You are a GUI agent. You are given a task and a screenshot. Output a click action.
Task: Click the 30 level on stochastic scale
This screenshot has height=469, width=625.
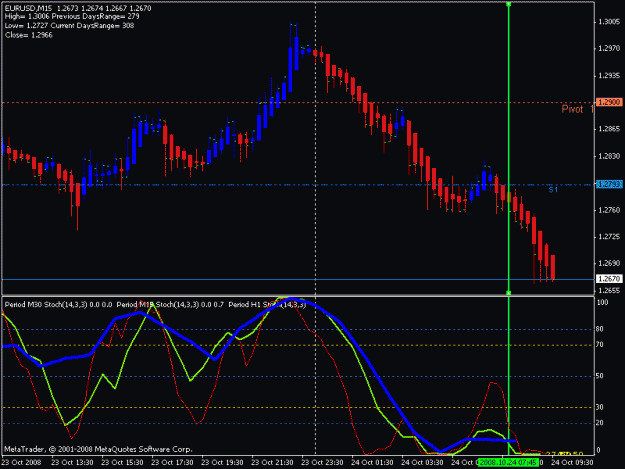[600, 407]
